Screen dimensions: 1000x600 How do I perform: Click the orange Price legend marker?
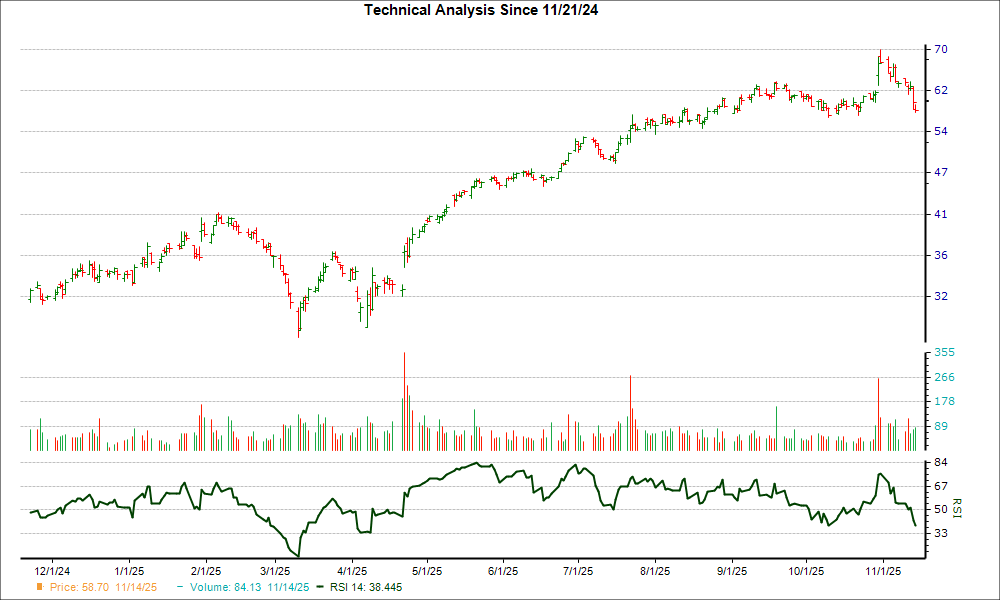(x=38, y=589)
